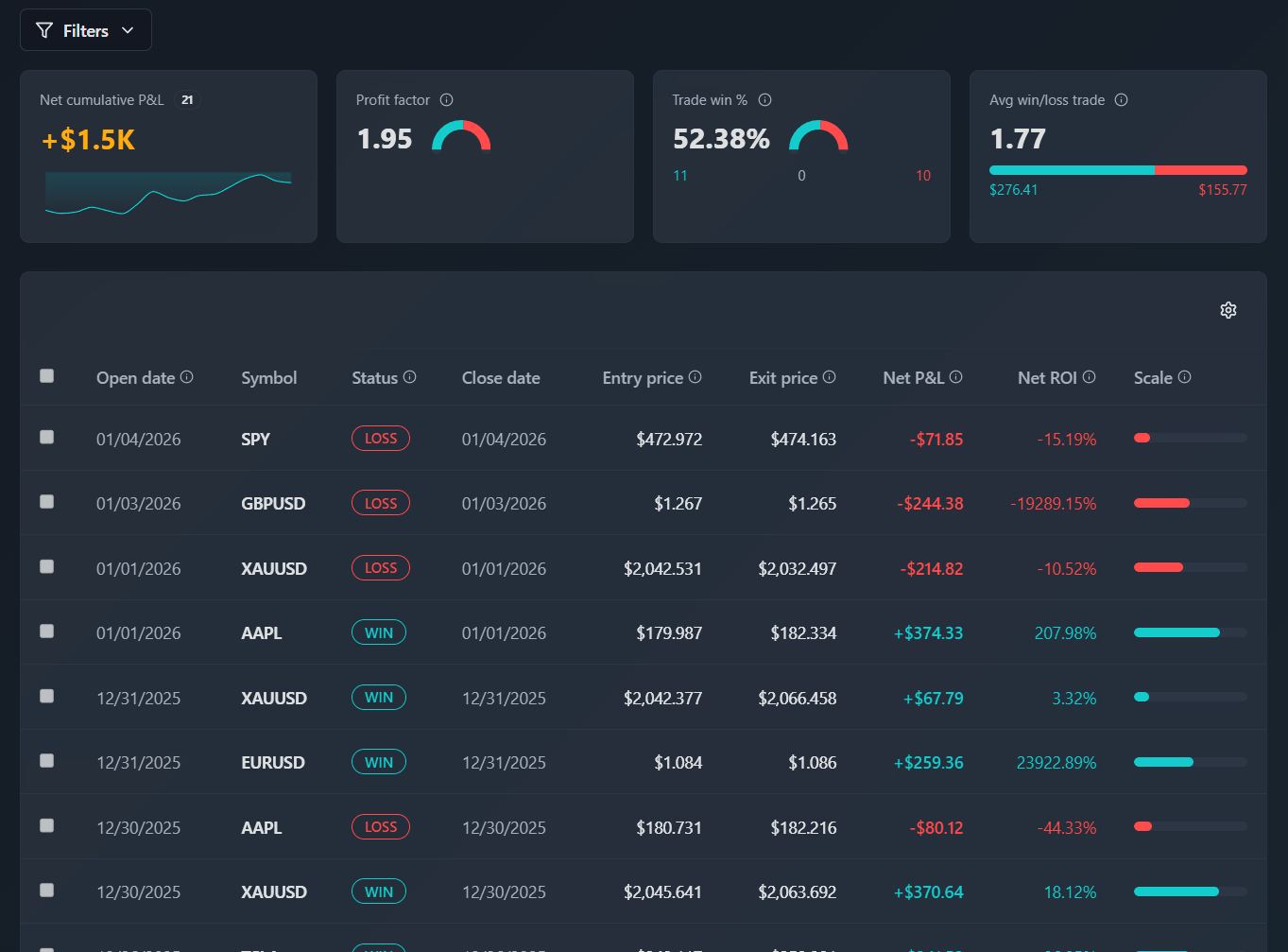This screenshot has width=1288, height=952.
Task: Click the Scale column info icon
Action: [1186, 376]
